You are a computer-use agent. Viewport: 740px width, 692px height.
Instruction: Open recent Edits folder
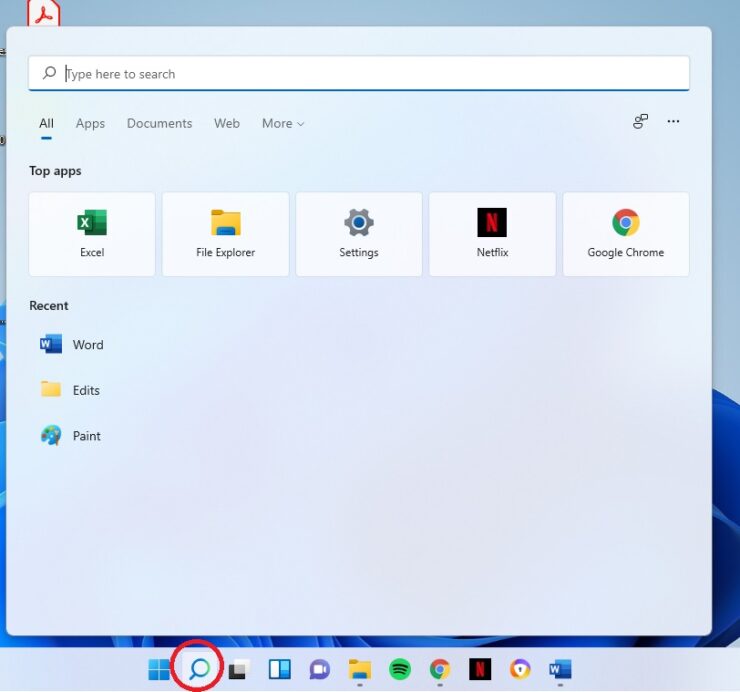tap(70, 390)
